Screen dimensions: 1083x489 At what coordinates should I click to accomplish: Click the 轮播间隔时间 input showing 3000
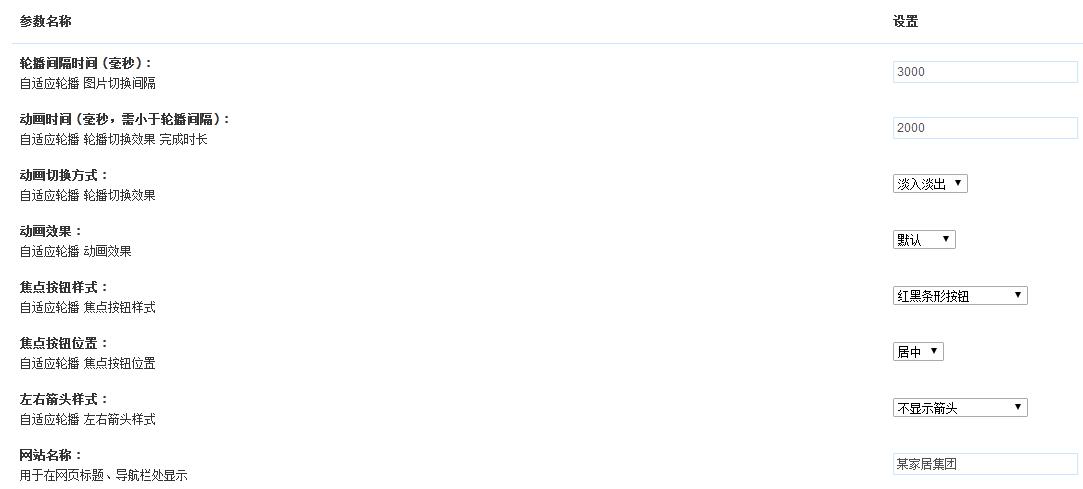(985, 72)
